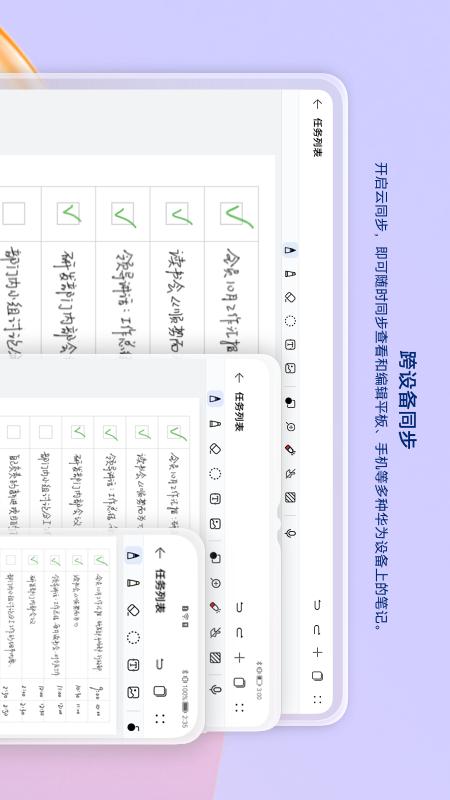Insert a text box on the middle device
Screen dimensions: 450x800
coord(215,499)
